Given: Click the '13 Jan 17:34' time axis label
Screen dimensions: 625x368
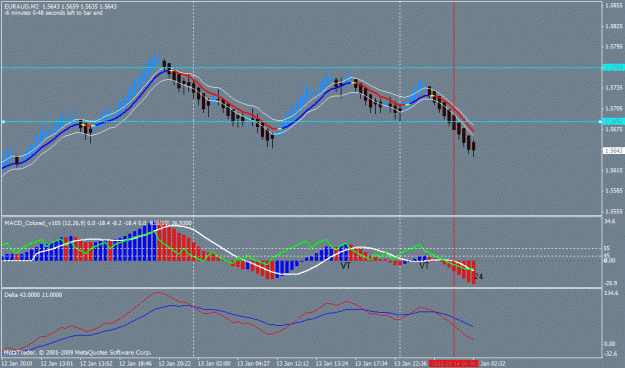Looking at the screenshot, I should click(371, 364).
